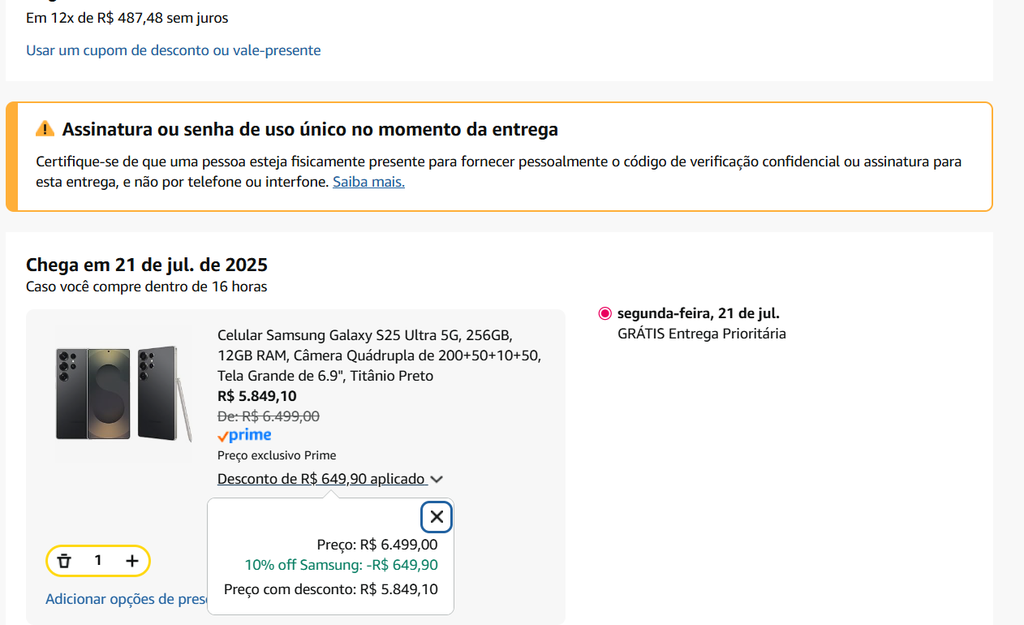Collapse the Desconto de R$ 649,90 aplicado dropdown
1024x625 pixels.
click(321, 479)
